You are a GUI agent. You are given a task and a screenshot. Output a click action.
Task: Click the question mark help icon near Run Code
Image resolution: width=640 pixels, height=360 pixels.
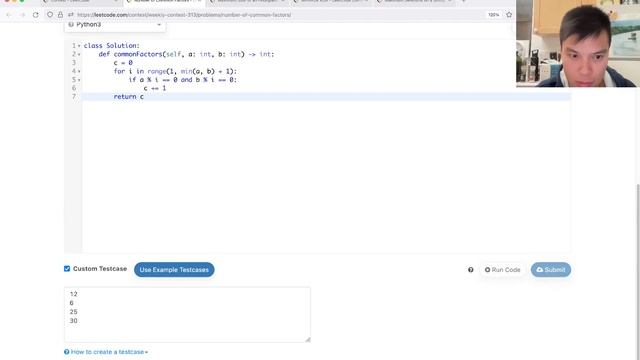pyautogui.click(x=471, y=270)
